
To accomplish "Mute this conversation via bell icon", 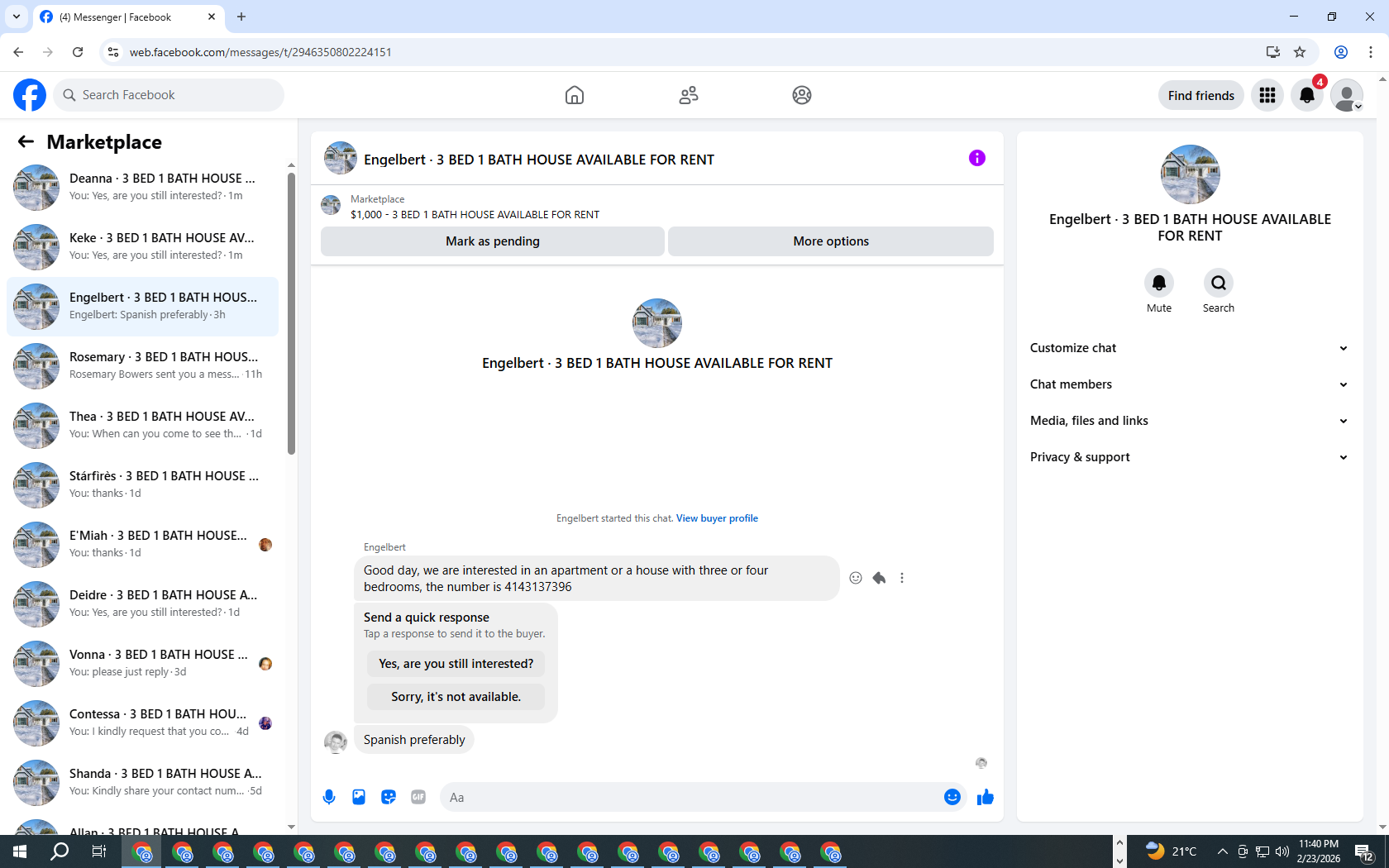I will [1159, 283].
